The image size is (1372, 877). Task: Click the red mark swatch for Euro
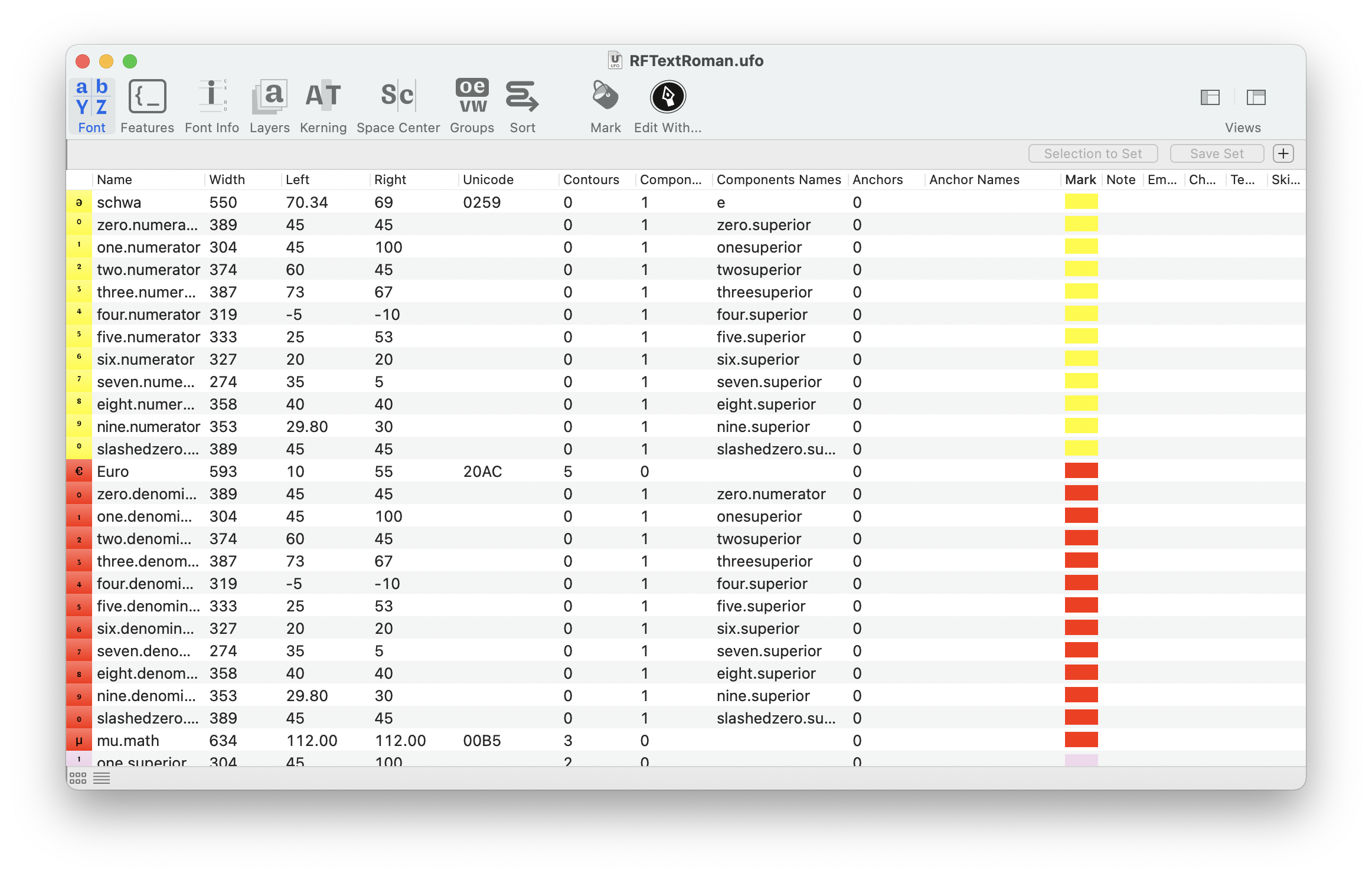click(x=1081, y=471)
